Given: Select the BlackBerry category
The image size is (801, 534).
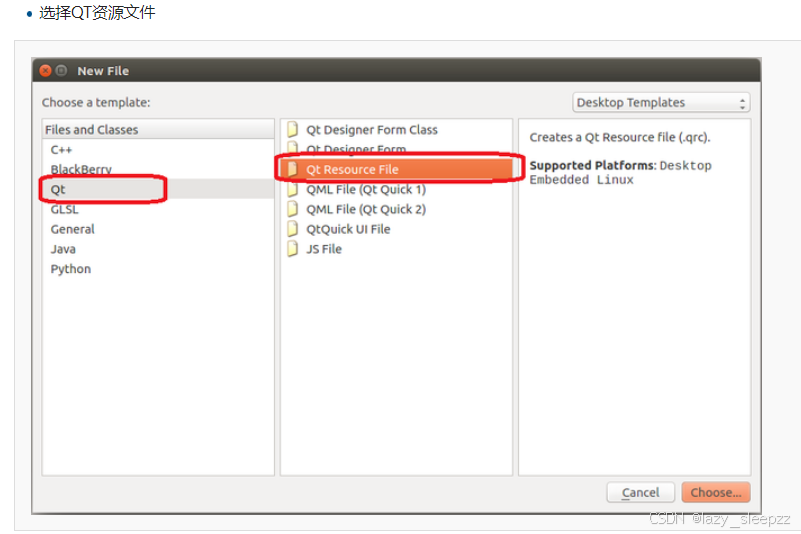Looking at the screenshot, I should tap(158, 169).
